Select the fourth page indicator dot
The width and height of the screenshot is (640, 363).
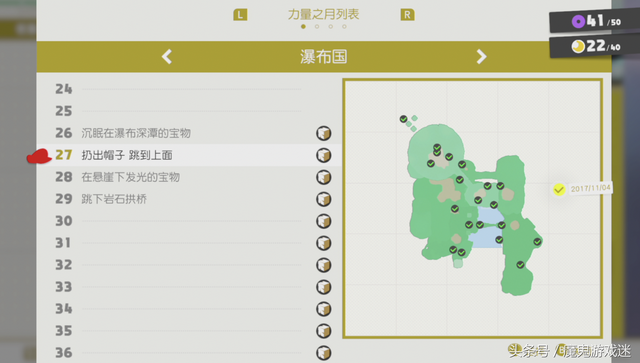[x=344, y=27]
